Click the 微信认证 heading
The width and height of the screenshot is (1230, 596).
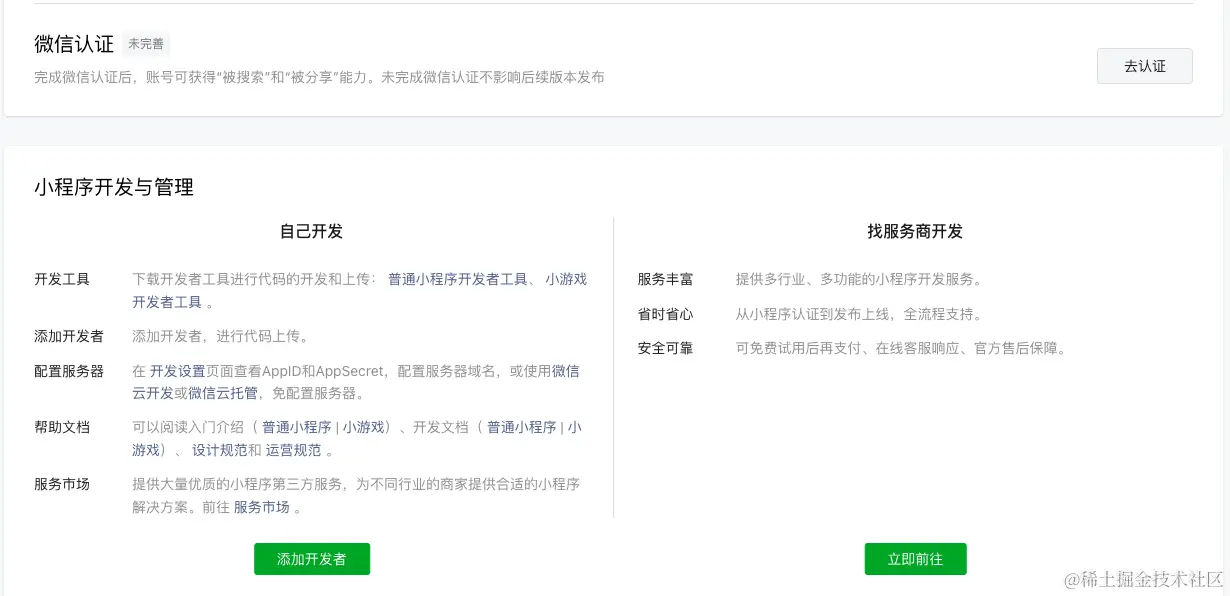pos(74,44)
